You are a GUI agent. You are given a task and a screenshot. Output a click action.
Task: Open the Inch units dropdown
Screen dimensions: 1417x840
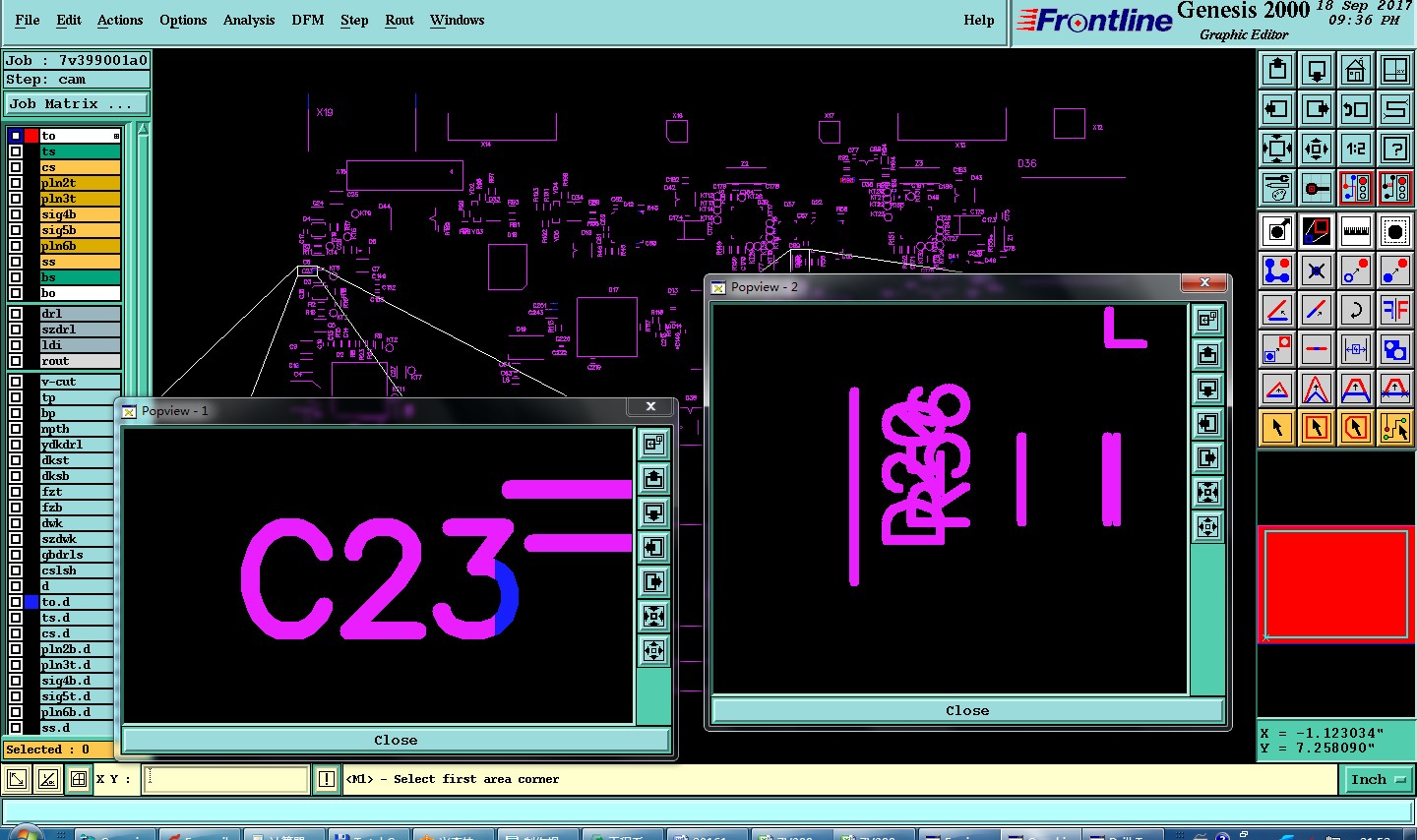pyautogui.click(x=1378, y=779)
